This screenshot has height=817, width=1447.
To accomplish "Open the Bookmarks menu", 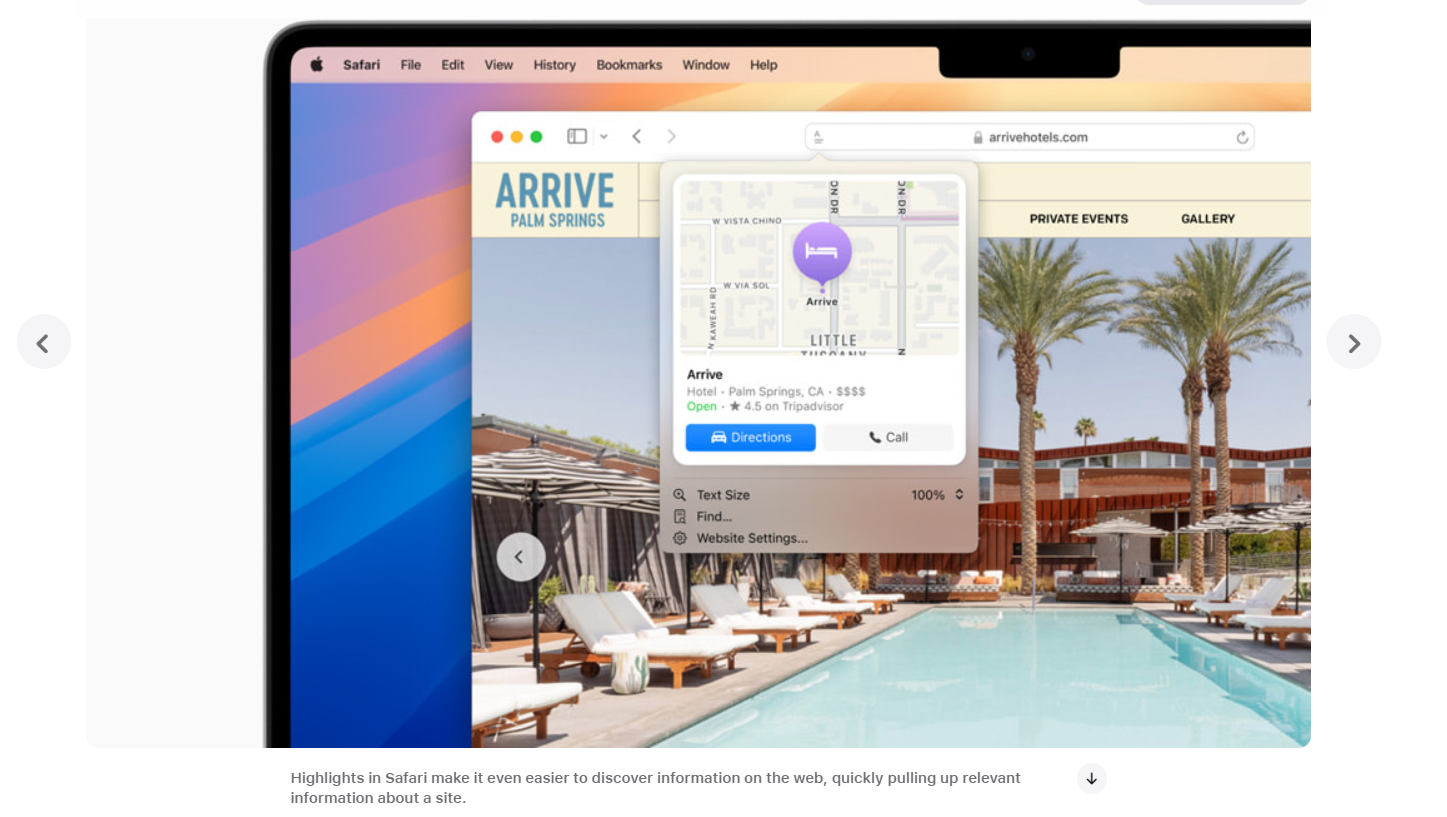I will click(x=629, y=65).
